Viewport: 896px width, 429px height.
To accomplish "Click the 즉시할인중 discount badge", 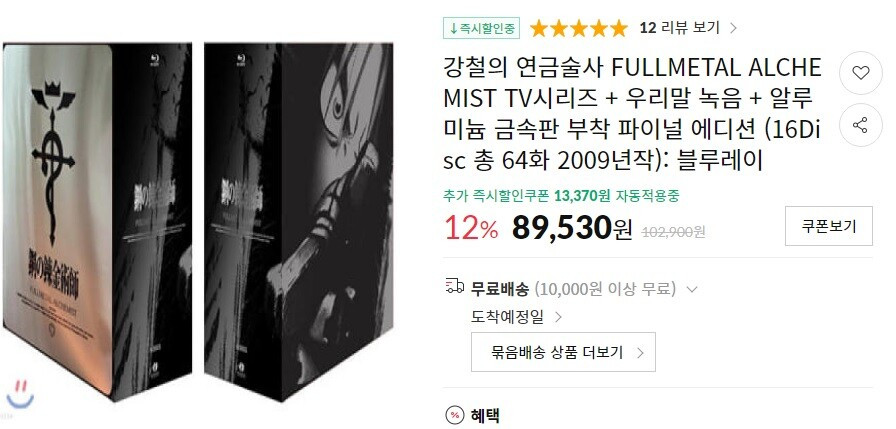I will coord(481,28).
